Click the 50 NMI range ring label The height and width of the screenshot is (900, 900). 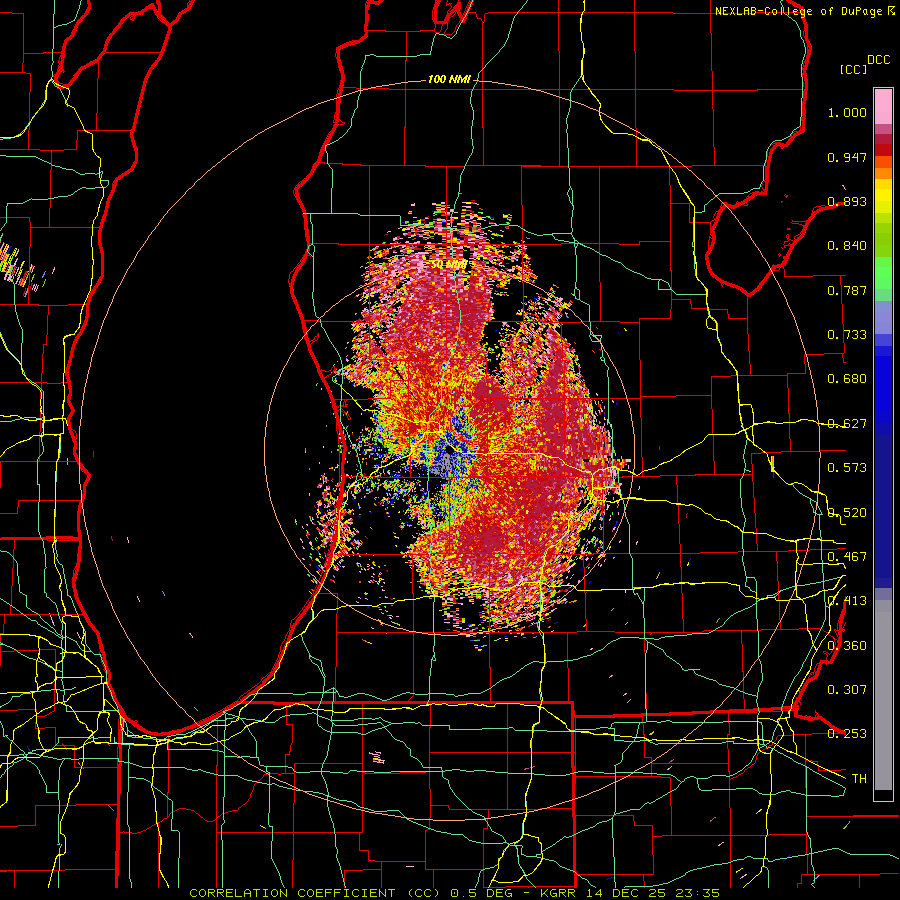tap(449, 265)
